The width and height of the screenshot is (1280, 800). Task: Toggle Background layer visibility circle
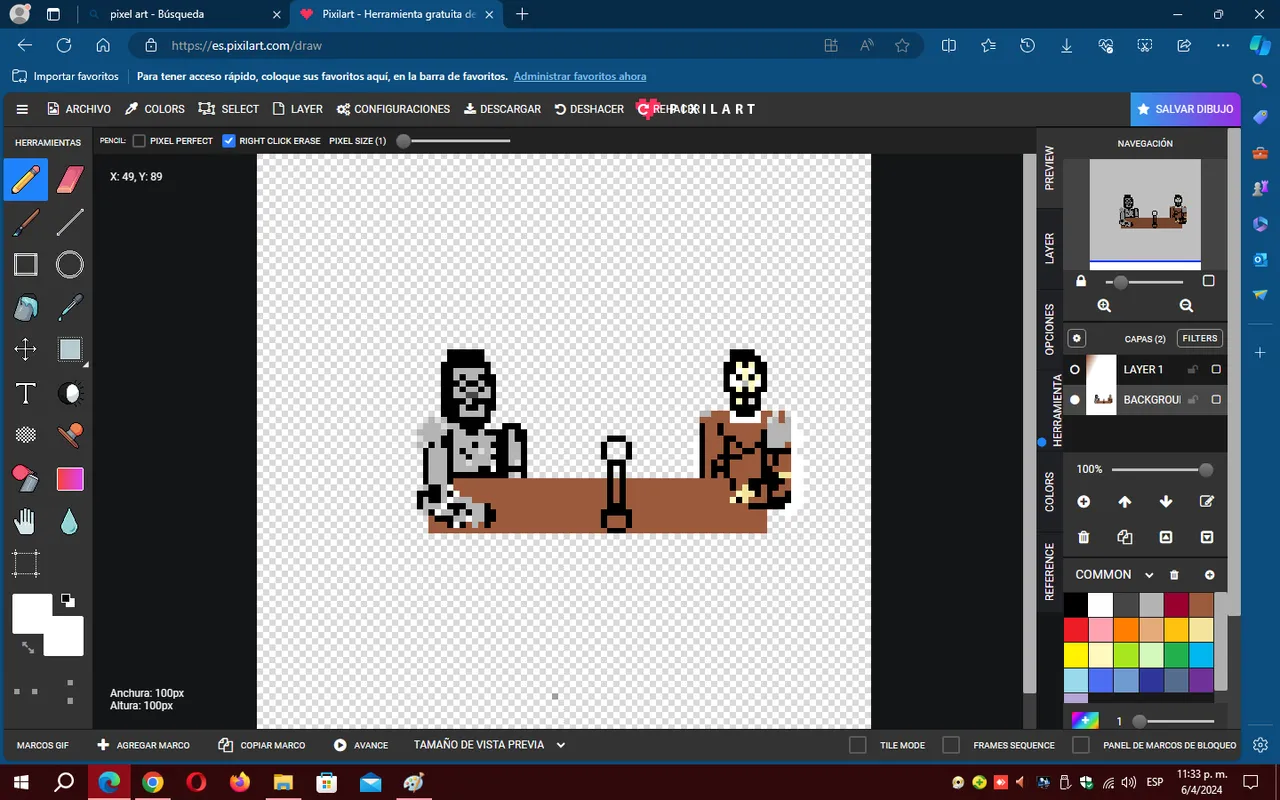[x=1075, y=400]
